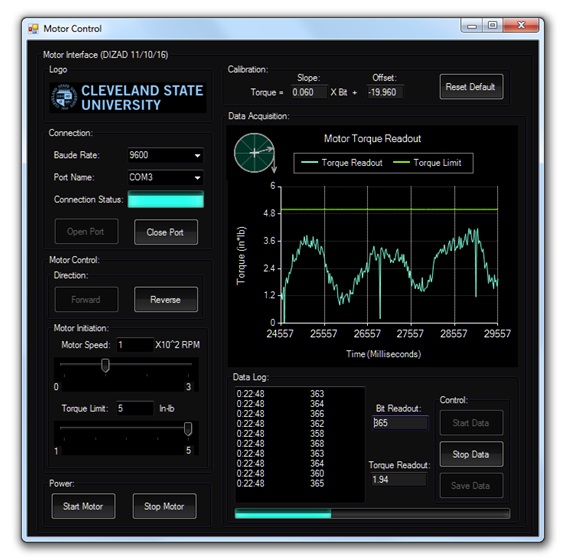Screen dimensions: 562x559
Task: Click the Motor Control window title icon
Action: tap(33, 29)
